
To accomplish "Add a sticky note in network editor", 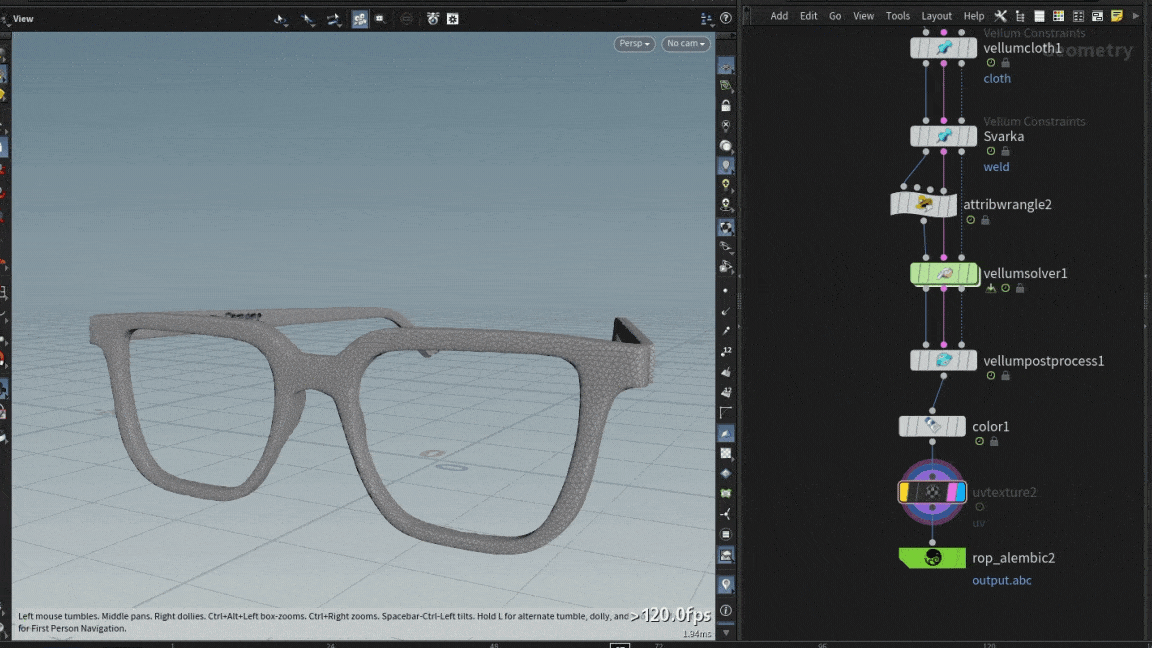I will (1117, 16).
